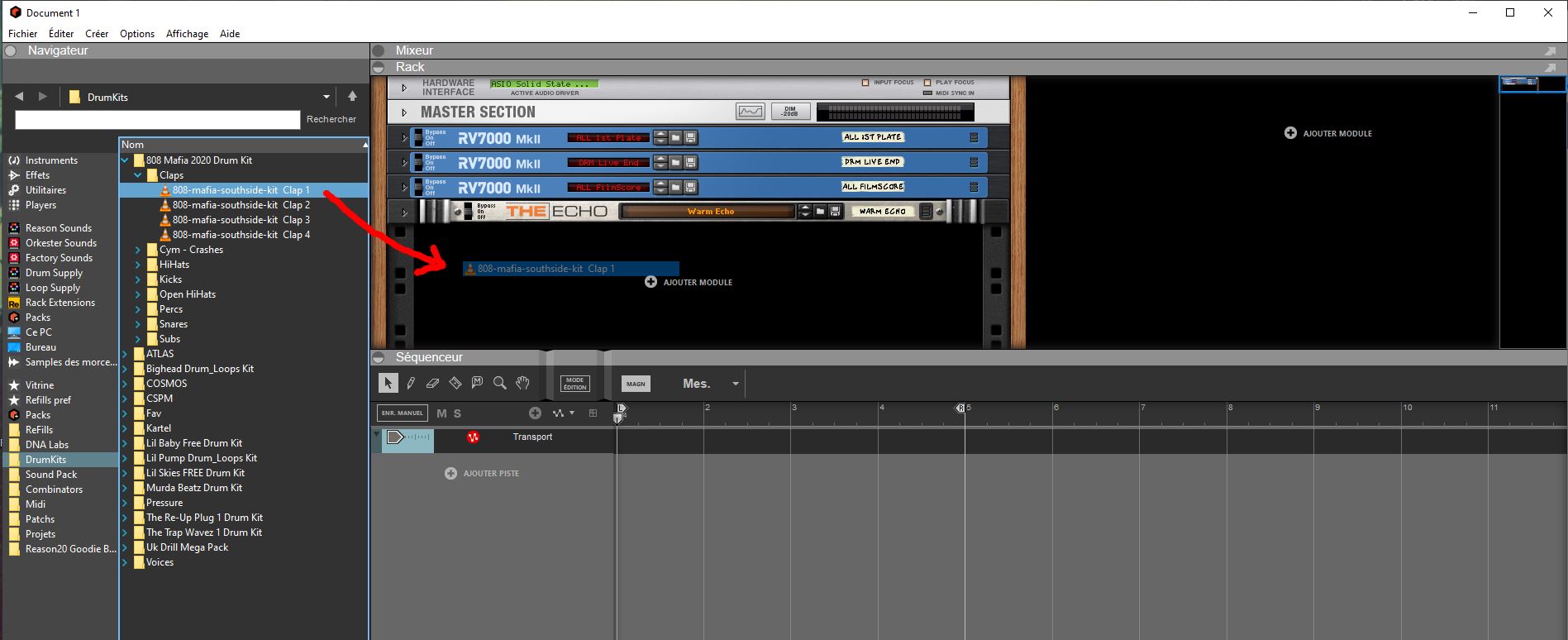This screenshot has height=640, width=1568.
Task: Select the Hand tool in sequencer
Action: (522, 383)
